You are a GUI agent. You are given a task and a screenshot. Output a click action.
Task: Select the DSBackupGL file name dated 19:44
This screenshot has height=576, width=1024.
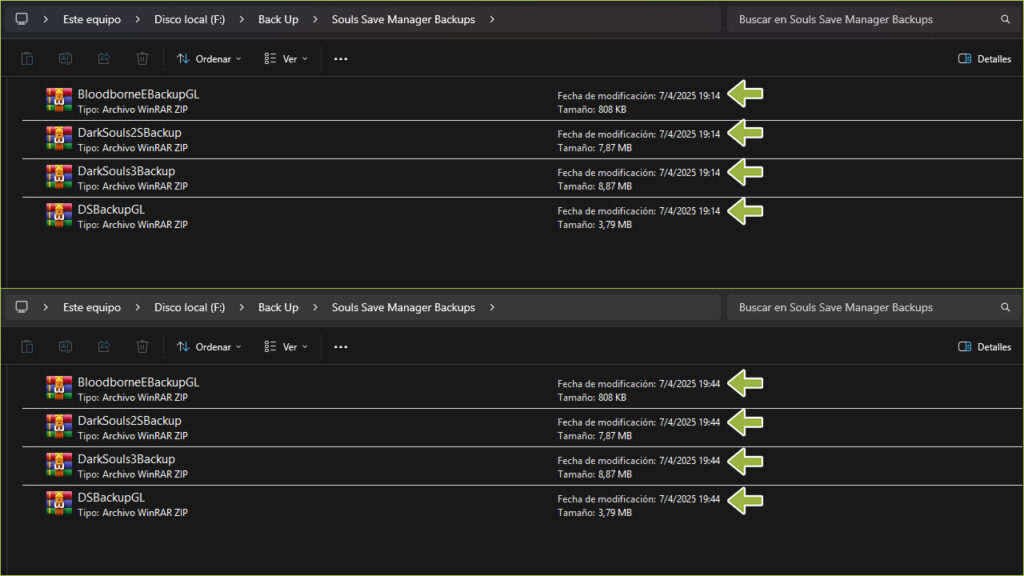coord(111,498)
